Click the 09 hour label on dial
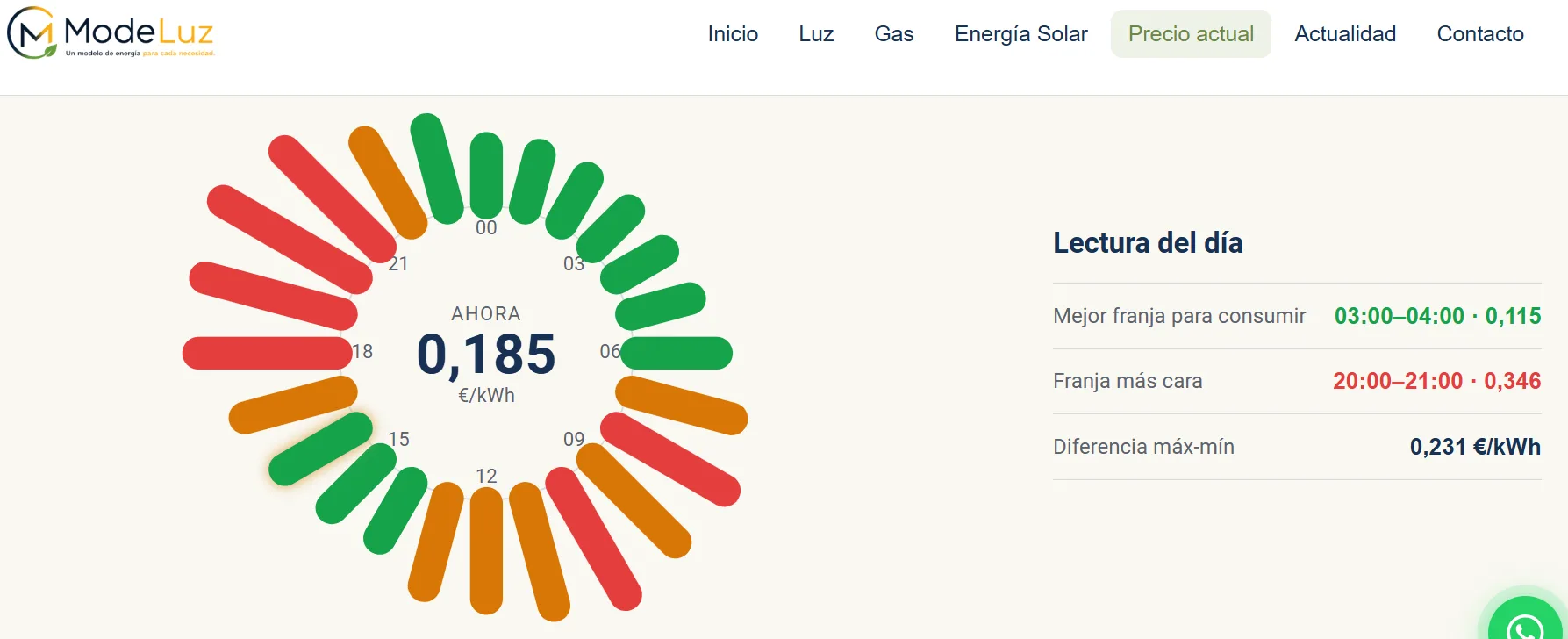Image resolution: width=1568 pixels, height=639 pixels. pos(574,439)
